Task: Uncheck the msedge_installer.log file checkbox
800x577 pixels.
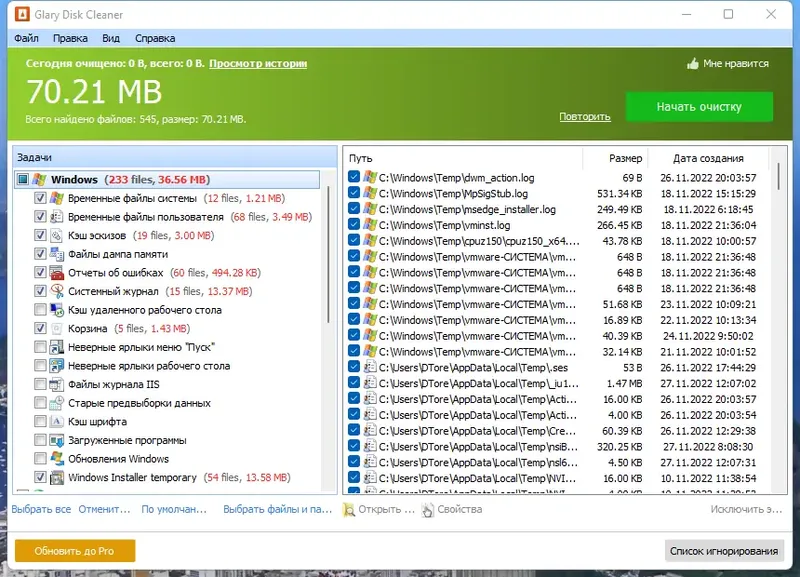Action: pos(354,209)
